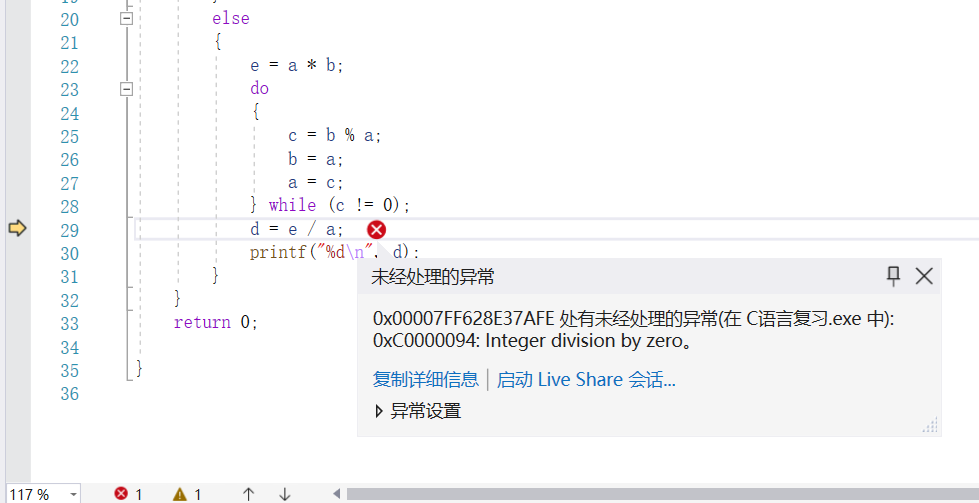Click the yellow current-statement arrow in margin
The image size is (979, 503).
[17, 228]
